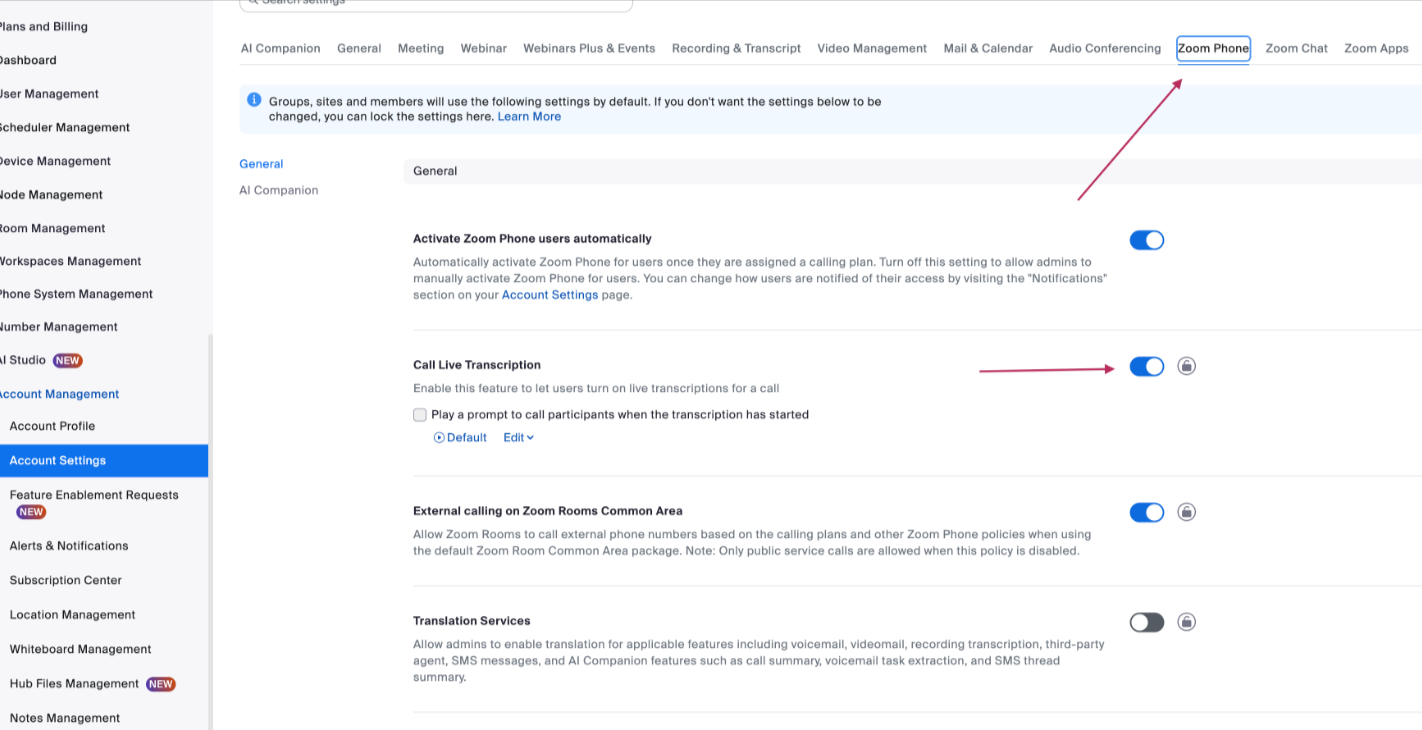Image resolution: width=1422 pixels, height=730 pixels.
Task: Open the Zoom Apps tab
Action: click(x=1376, y=48)
